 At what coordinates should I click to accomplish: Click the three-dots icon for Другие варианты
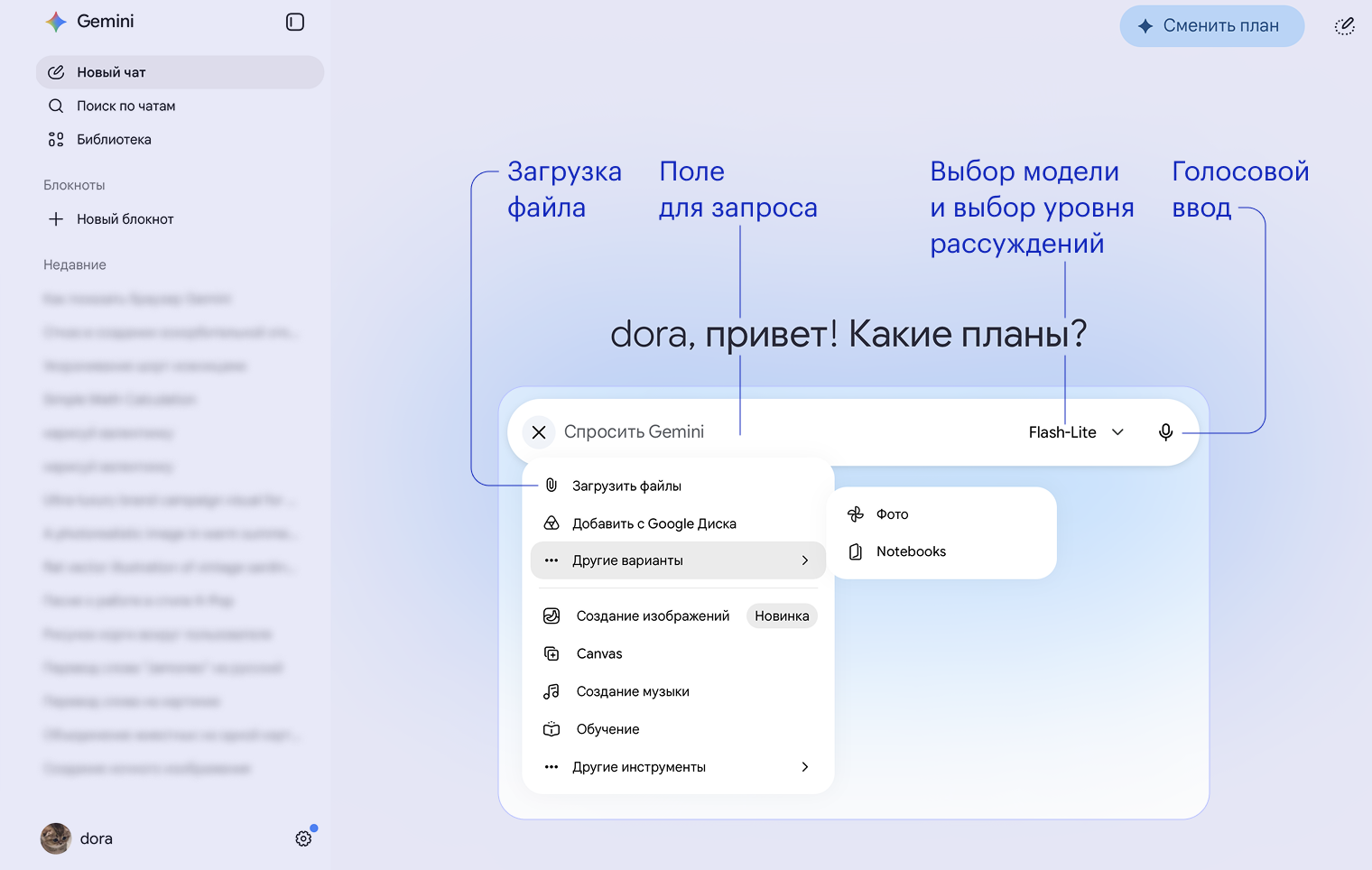point(552,560)
